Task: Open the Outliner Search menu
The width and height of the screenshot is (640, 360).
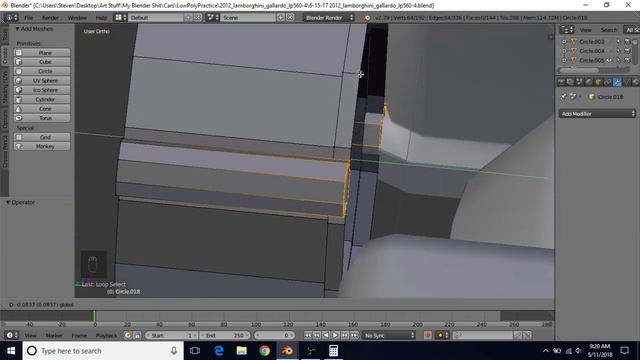Action: click(609, 30)
